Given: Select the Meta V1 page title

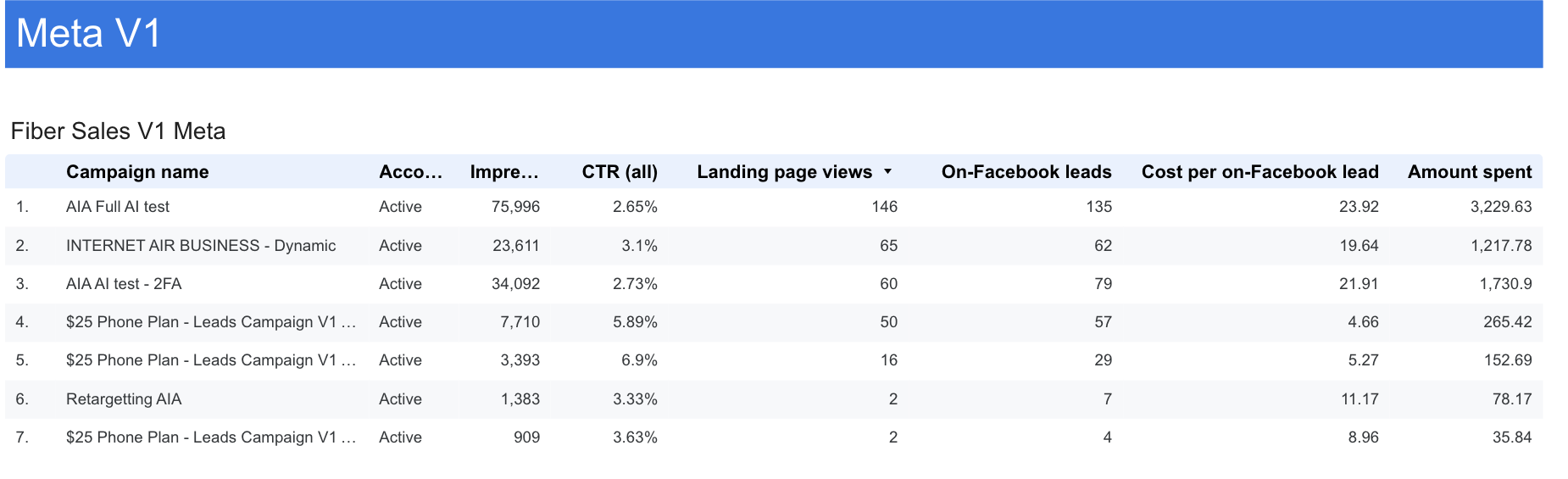Looking at the screenshot, I should [89, 34].
